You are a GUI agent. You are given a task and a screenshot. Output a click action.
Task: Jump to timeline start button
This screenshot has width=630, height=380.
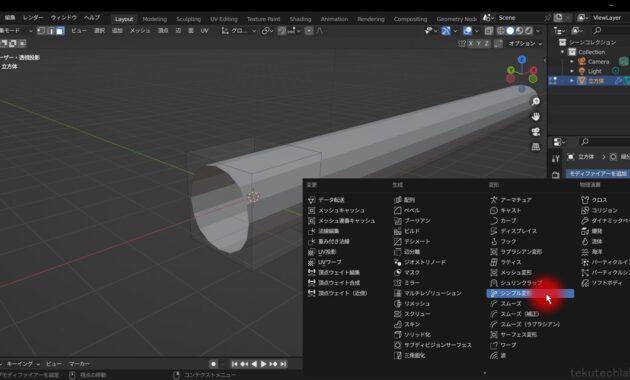point(234,364)
